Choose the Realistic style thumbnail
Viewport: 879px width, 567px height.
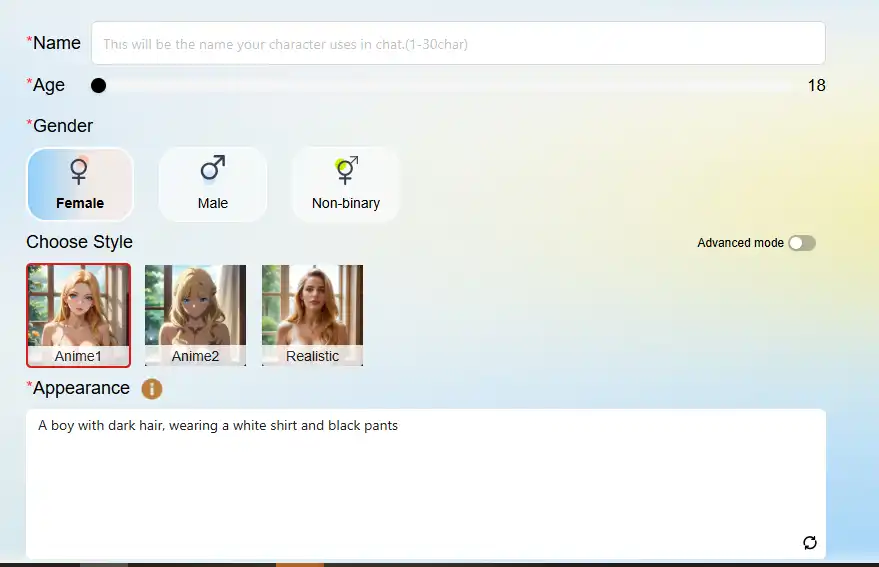pyautogui.click(x=312, y=315)
